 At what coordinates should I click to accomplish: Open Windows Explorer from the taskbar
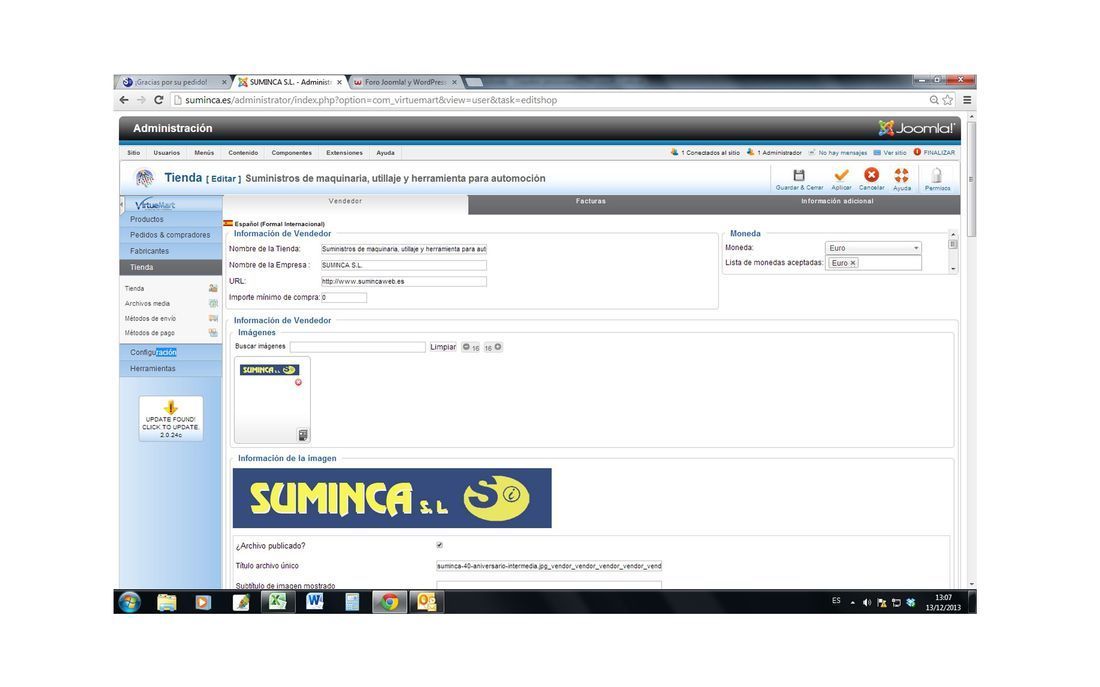tap(167, 602)
